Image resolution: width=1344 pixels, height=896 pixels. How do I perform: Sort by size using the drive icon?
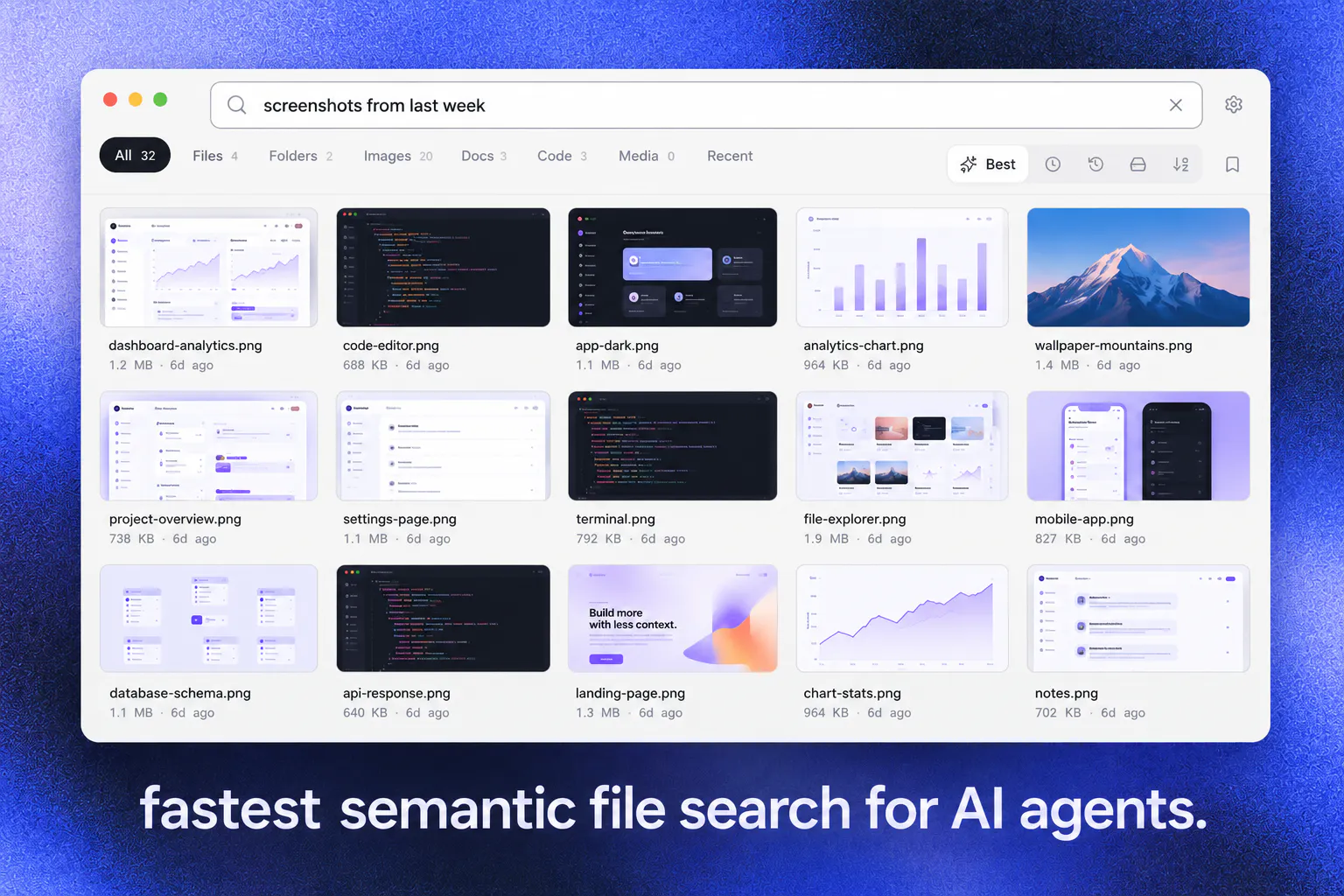(1137, 164)
